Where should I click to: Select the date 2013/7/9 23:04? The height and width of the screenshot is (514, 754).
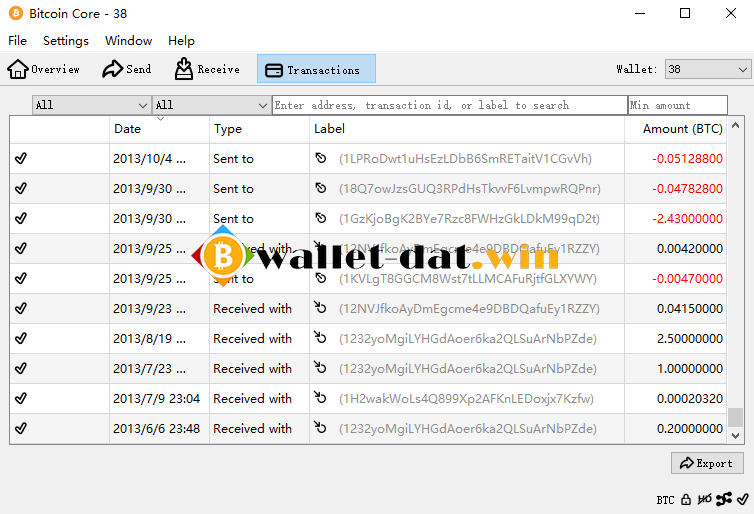point(156,399)
